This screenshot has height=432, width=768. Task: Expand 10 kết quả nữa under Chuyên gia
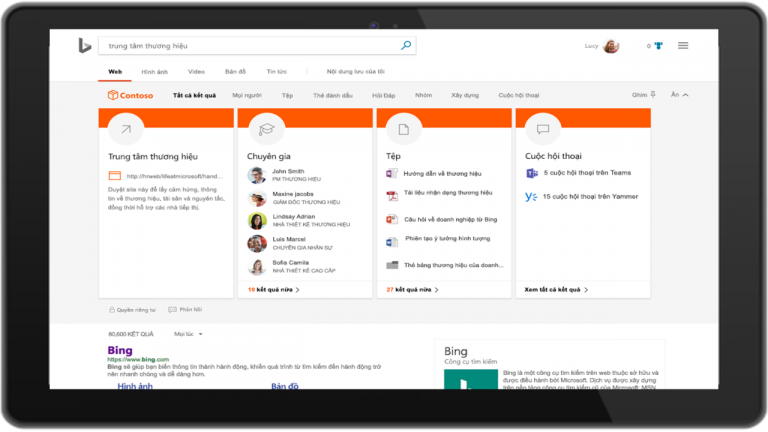coord(273,289)
